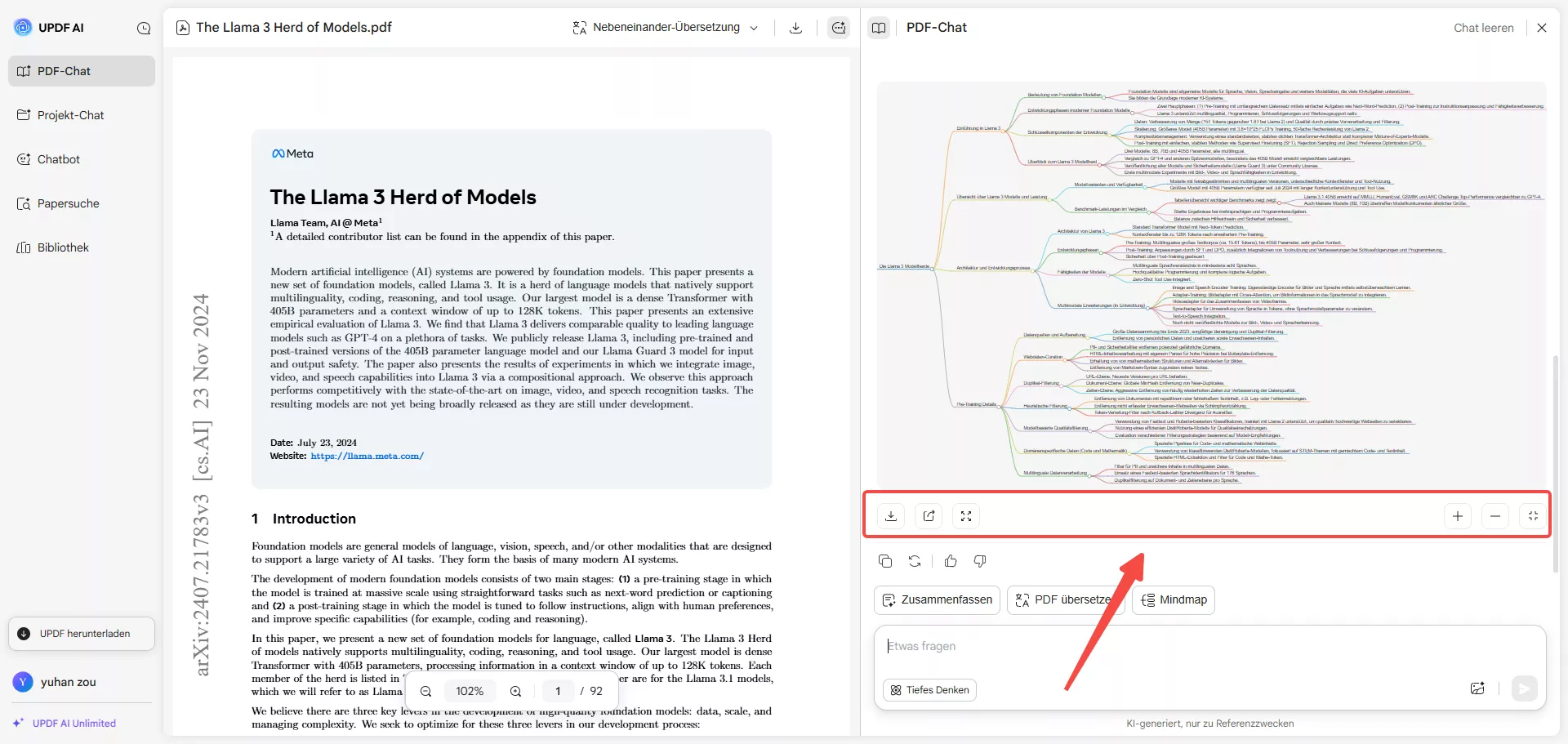Viewport: 1568px width, 744px height.
Task: Open the llama.meta.com website link
Action: (367, 457)
